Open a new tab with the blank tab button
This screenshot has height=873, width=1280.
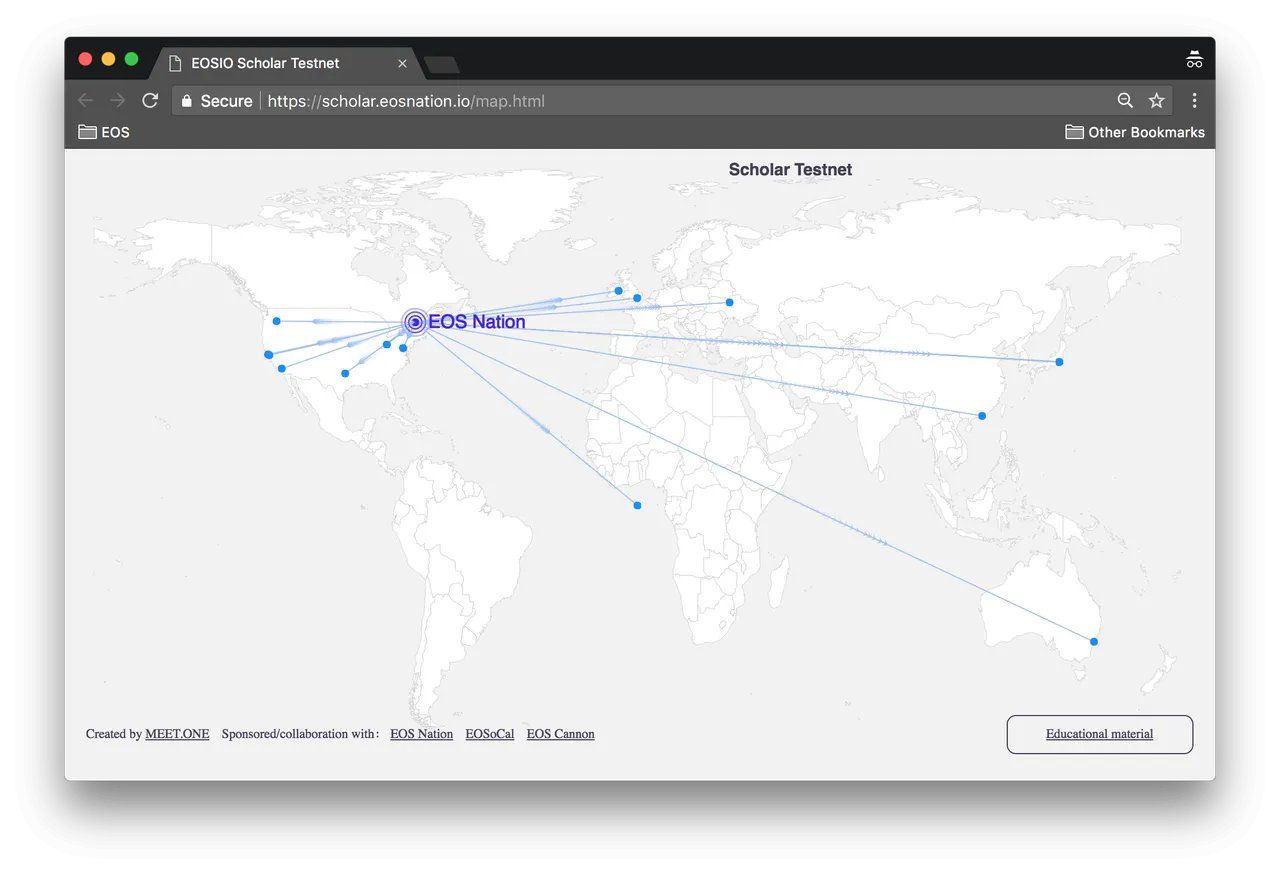click(x=441, y=65)
